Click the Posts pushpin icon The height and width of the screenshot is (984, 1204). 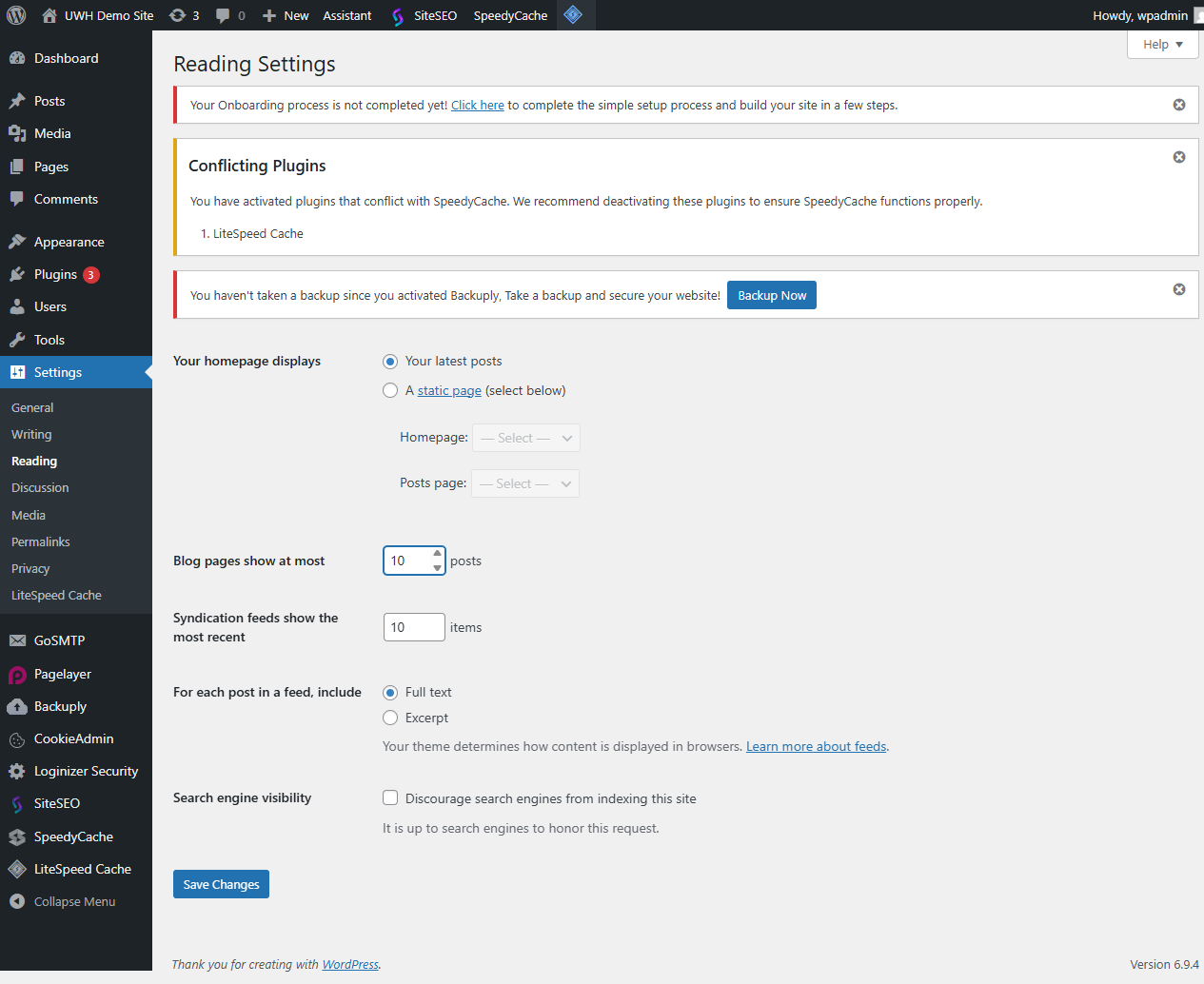click(17, 101)
